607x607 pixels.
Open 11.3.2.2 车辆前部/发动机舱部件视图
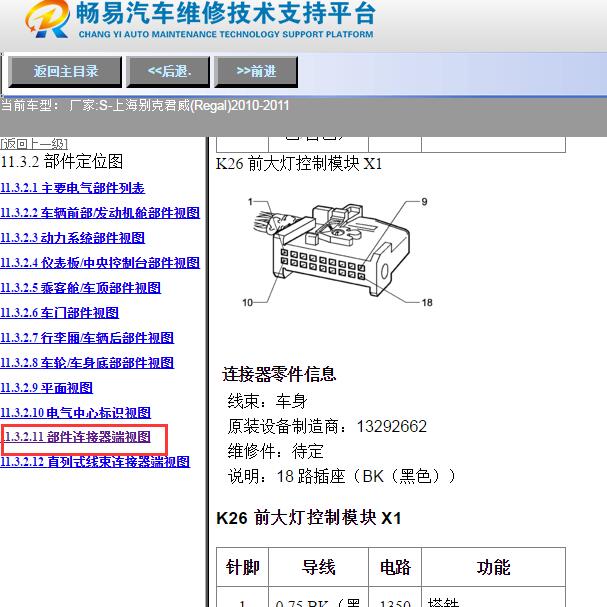100,213
